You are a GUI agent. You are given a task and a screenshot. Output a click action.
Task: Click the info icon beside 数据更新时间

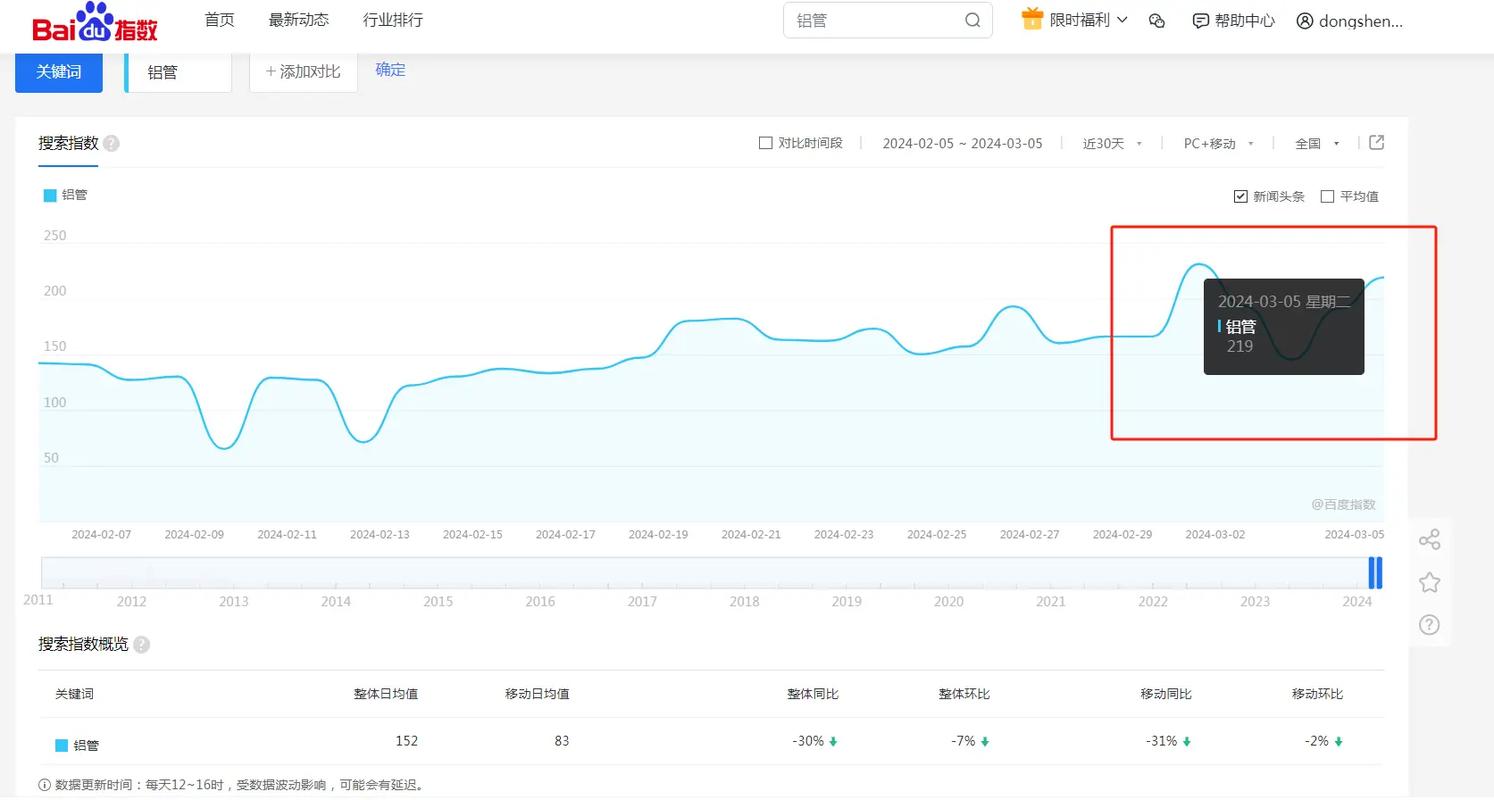point(45,785)
